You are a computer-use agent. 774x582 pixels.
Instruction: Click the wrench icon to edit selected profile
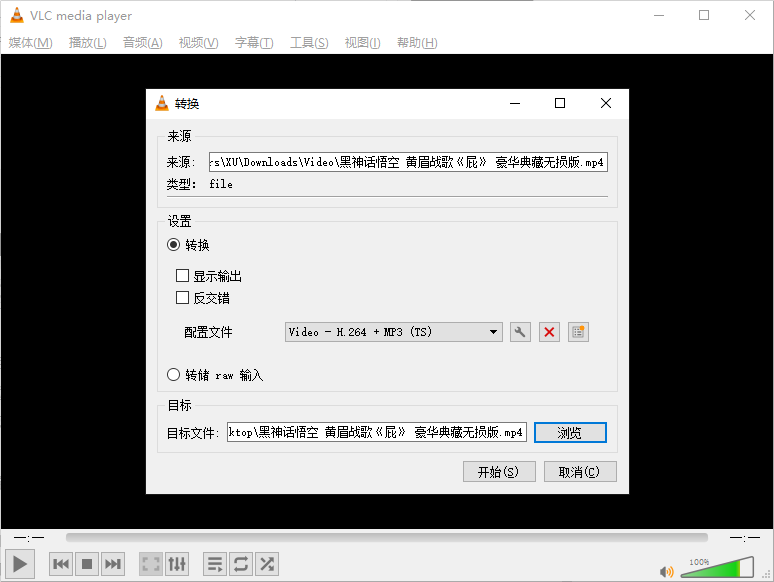click(520, 332)
